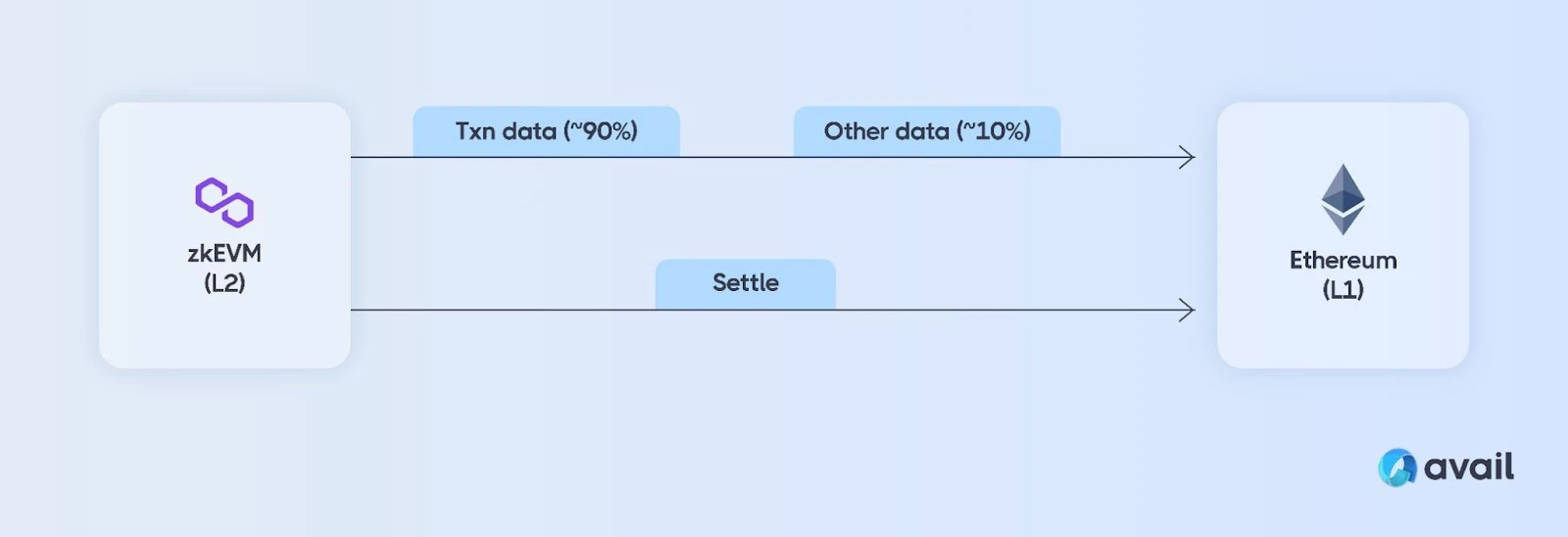
Task: Click the "zkEVM" text
Action: click(224, 254)
